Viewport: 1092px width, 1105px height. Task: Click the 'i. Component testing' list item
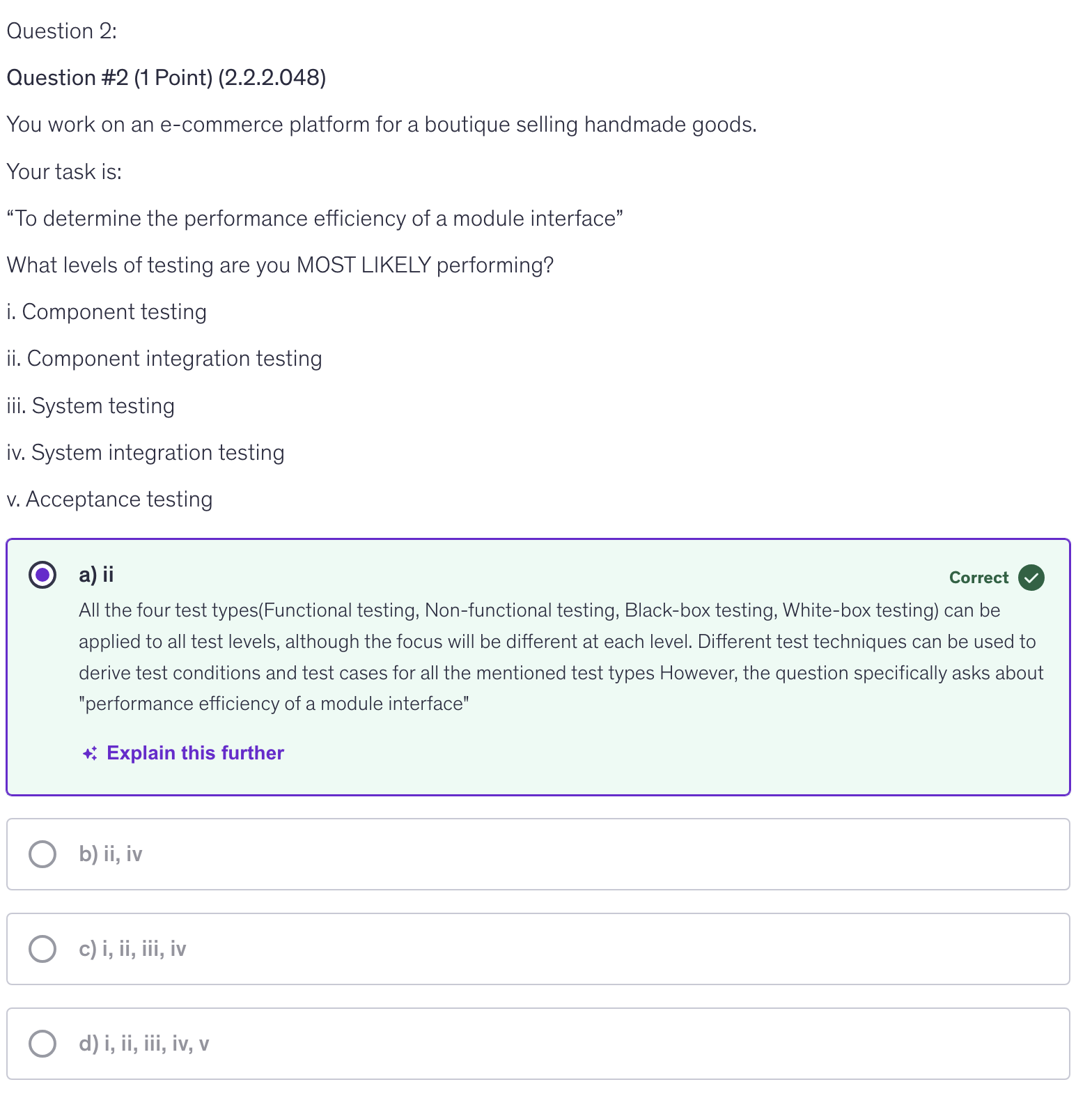click(x=107, y=312)
